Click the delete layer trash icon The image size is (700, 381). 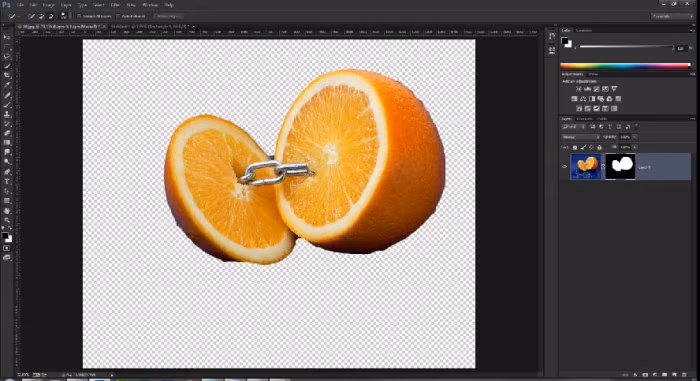(683, 375)
